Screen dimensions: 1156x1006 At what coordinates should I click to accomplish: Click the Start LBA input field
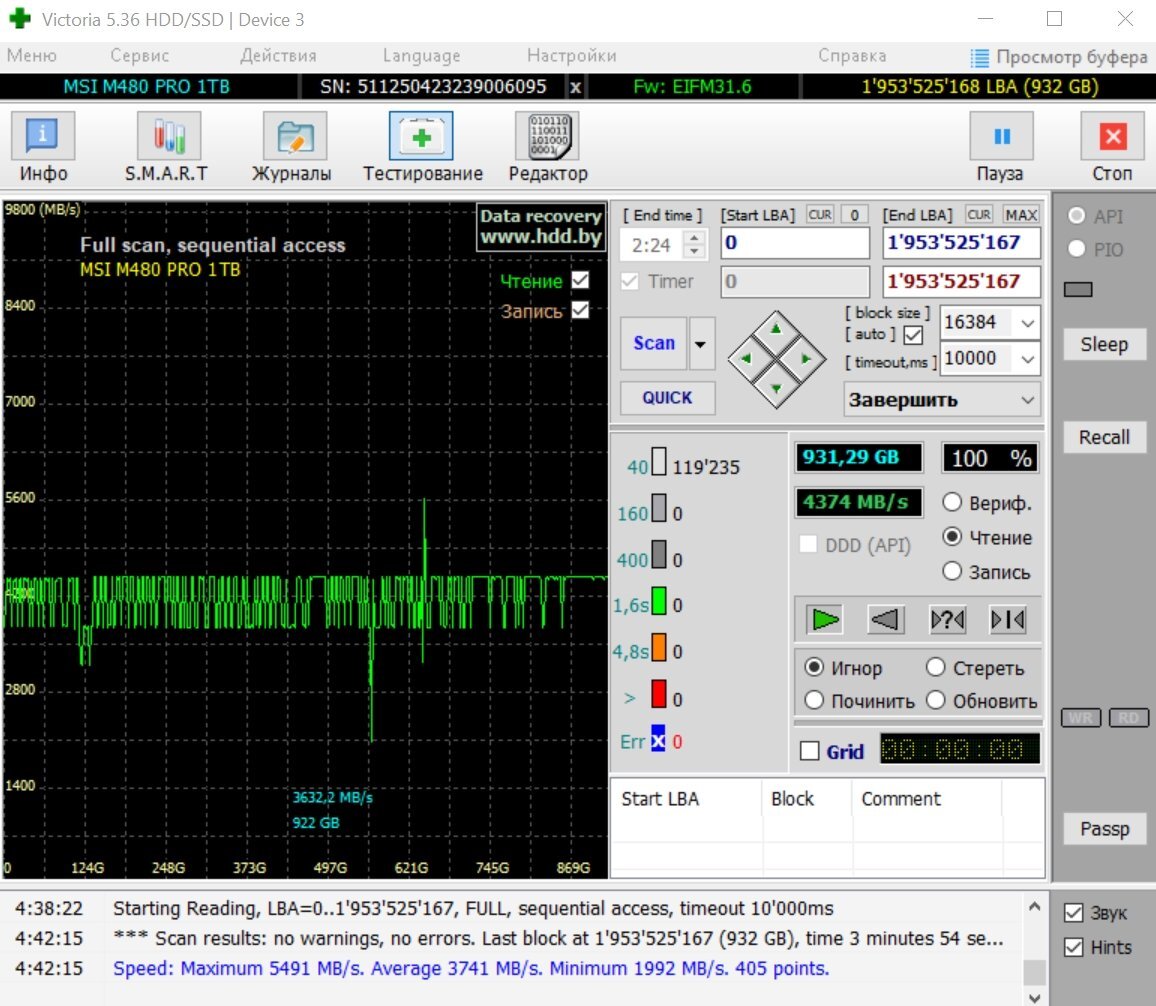pyautogui.click(x=795, y=243)
